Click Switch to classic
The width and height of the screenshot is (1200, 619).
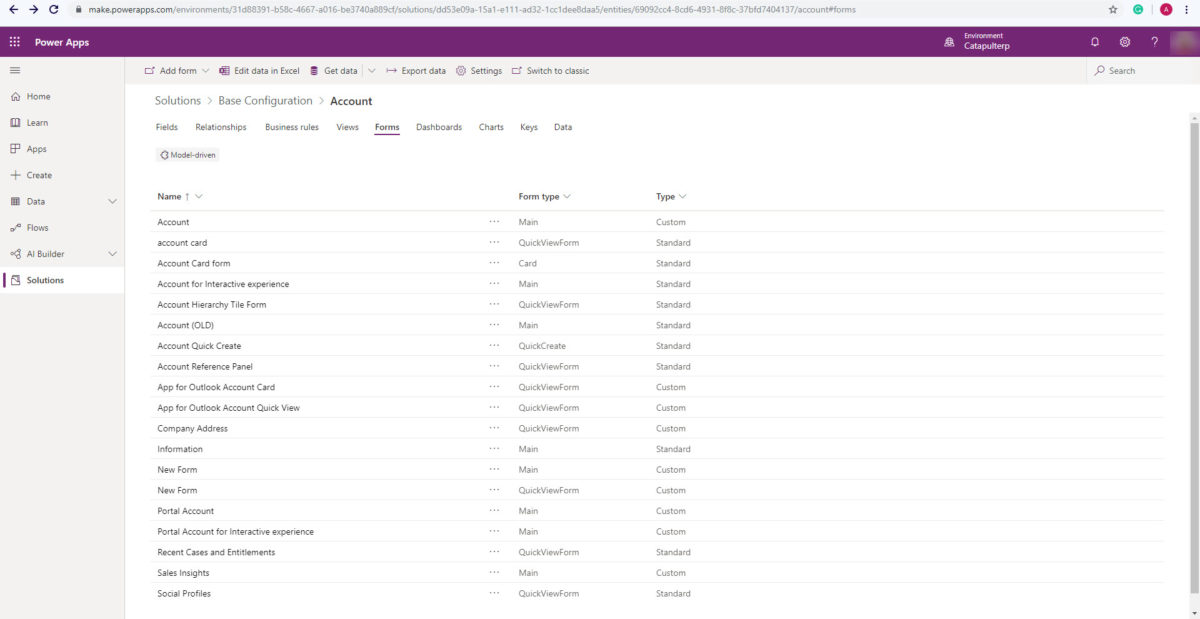[x=550, y=71]
